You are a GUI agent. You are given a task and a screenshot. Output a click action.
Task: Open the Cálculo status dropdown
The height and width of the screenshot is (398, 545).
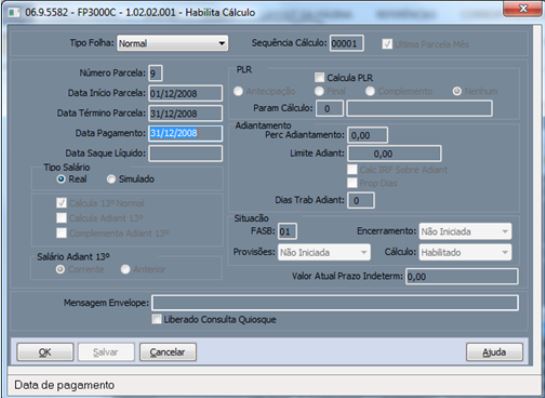tap(465, 252)
